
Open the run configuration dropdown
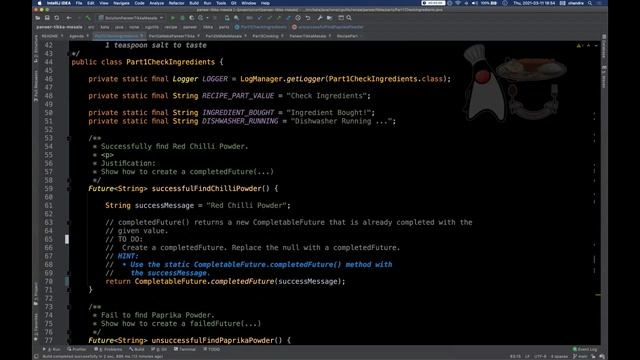pyautogui.click(x=131, y=18)
